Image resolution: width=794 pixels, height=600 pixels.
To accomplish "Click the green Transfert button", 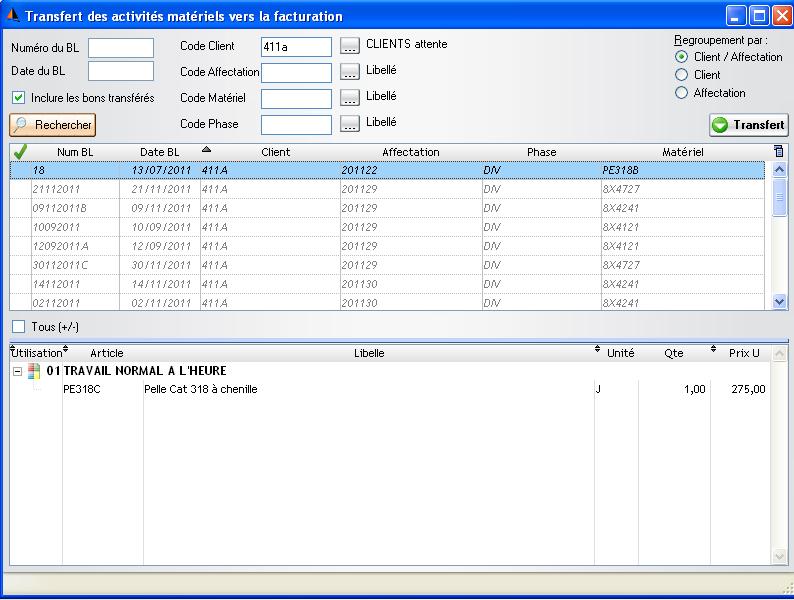I will pos(748,125).
